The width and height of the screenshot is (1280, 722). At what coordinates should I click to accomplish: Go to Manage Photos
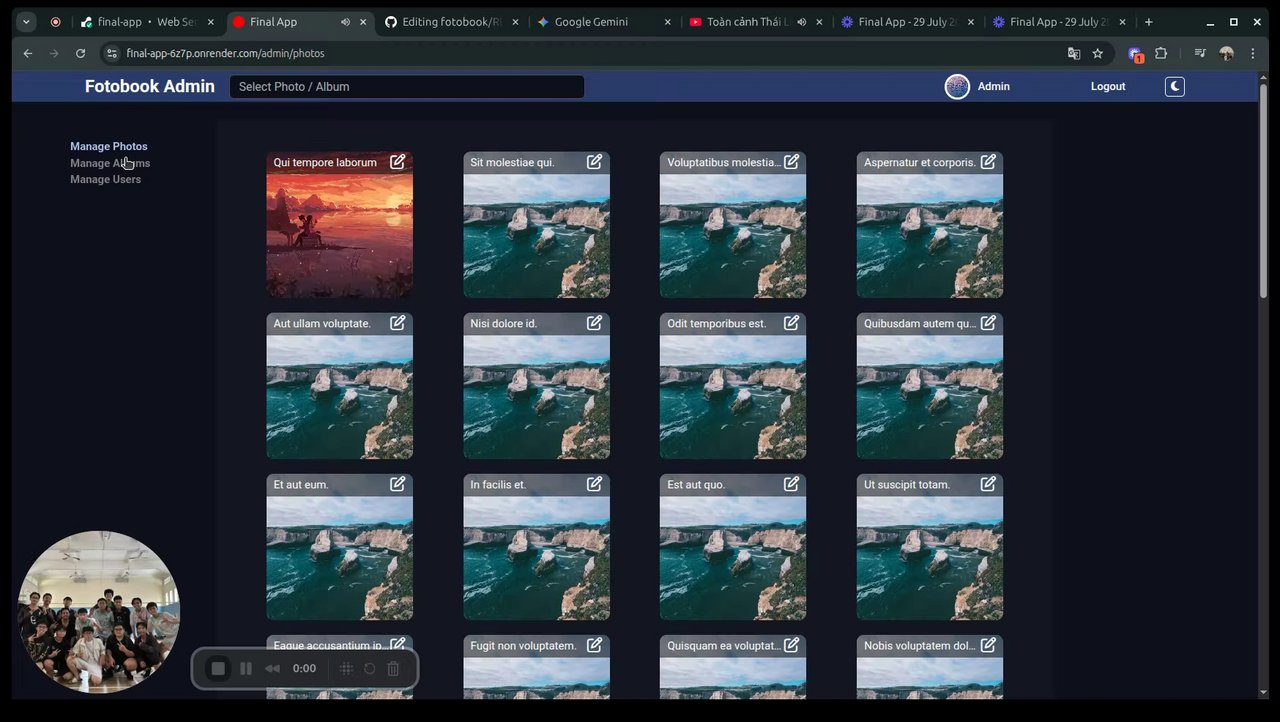tap(109, 146)
